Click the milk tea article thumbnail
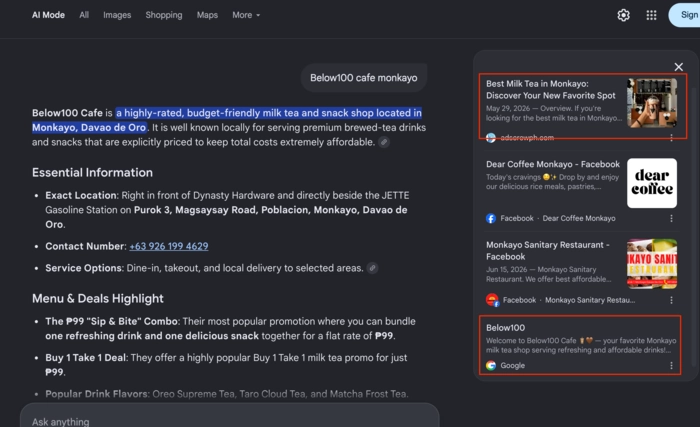Image resolution: width=700 pixels, height=427 pixels. point(652,103)
